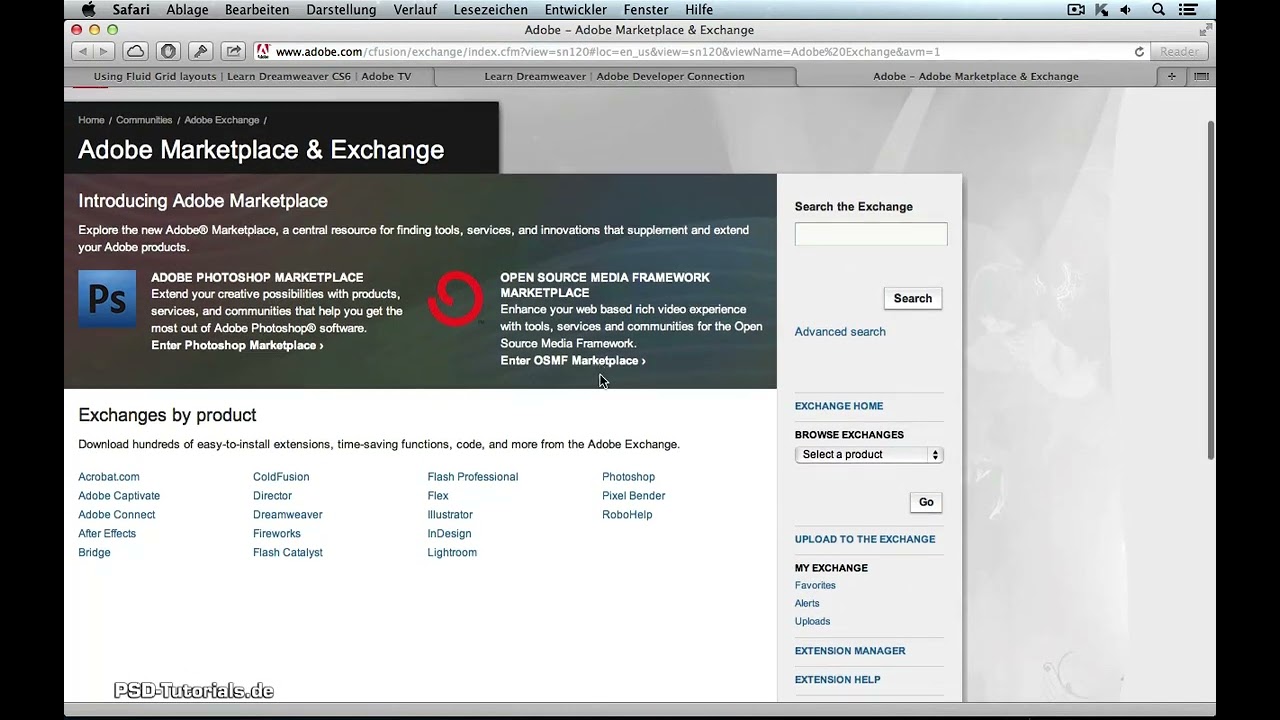Open the Apple menu
Image resolution: width=1280 pixels, height=720 pixels.
click(x=88, y=9)
